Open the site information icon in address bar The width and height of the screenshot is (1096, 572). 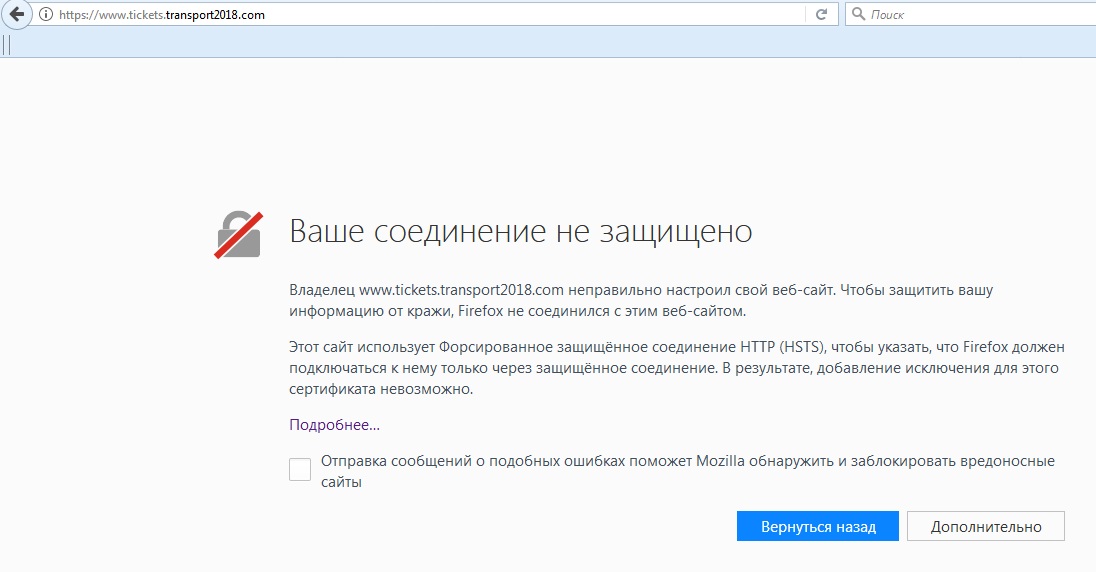point(45,15)
